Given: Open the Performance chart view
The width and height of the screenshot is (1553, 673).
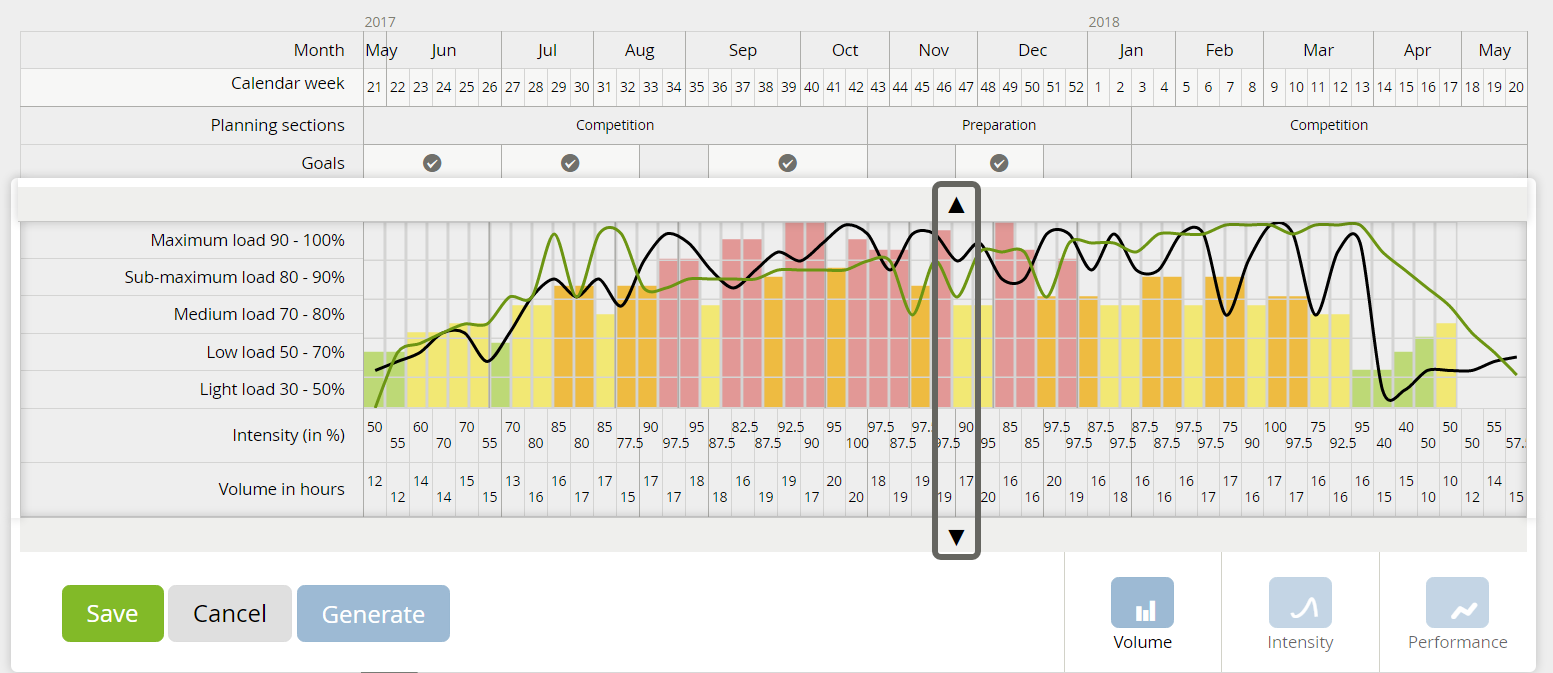Looking at the screenshot, I should point(1457,603).
